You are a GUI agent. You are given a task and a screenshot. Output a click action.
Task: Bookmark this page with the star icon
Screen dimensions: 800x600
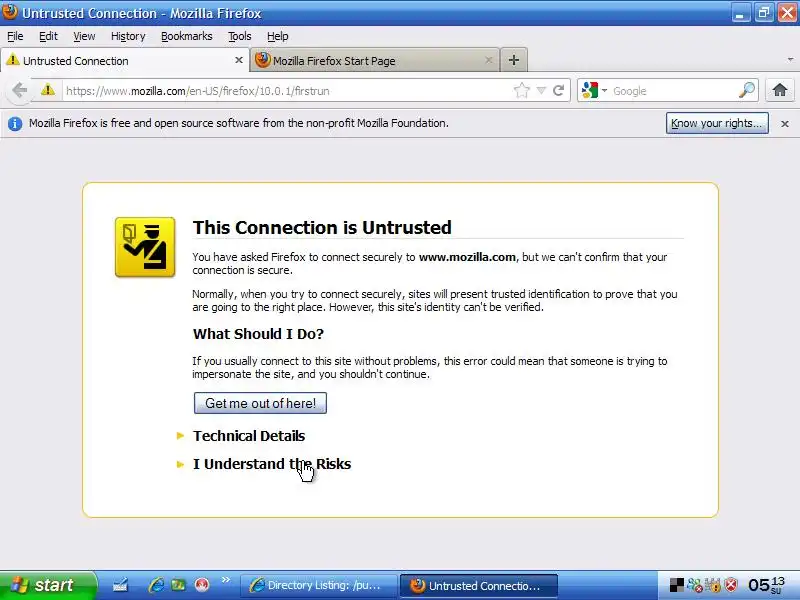click(521, 91)
